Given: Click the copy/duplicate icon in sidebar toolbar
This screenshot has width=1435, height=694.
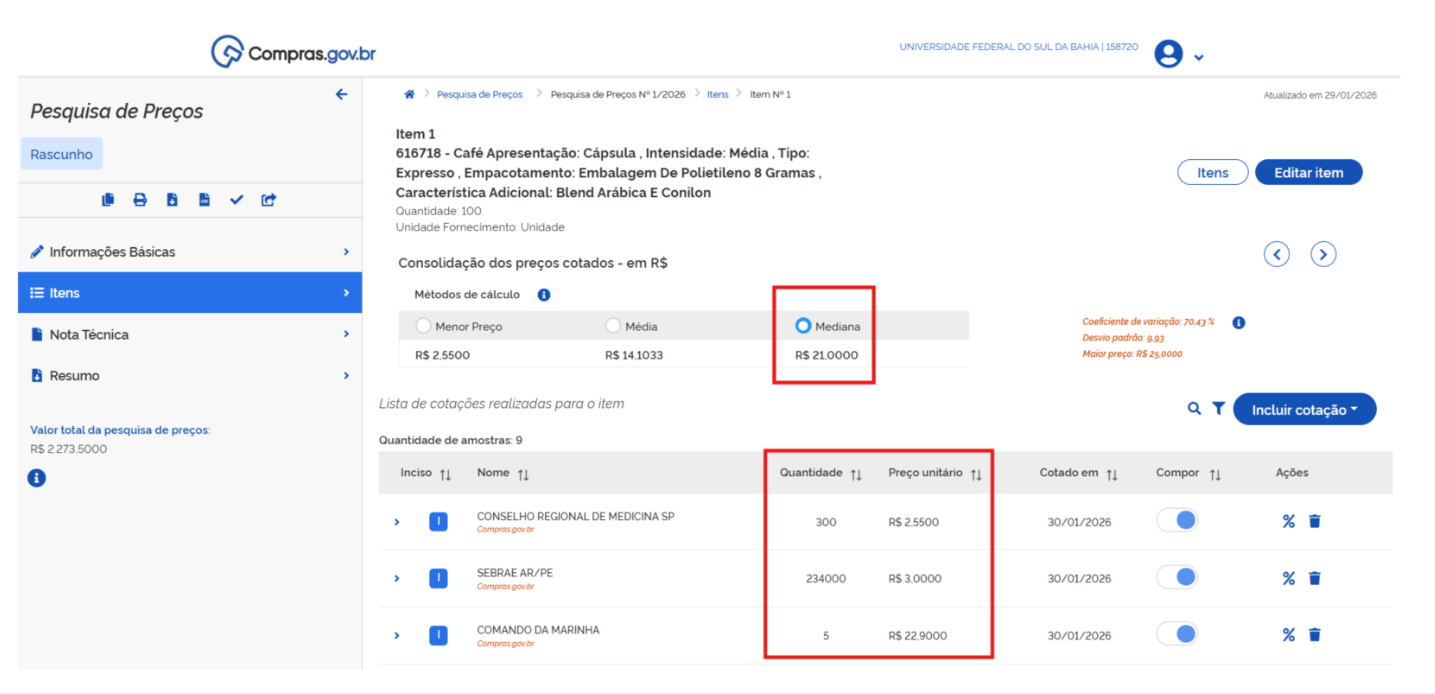Looking at the screenshot, I should tap(108, 200).
